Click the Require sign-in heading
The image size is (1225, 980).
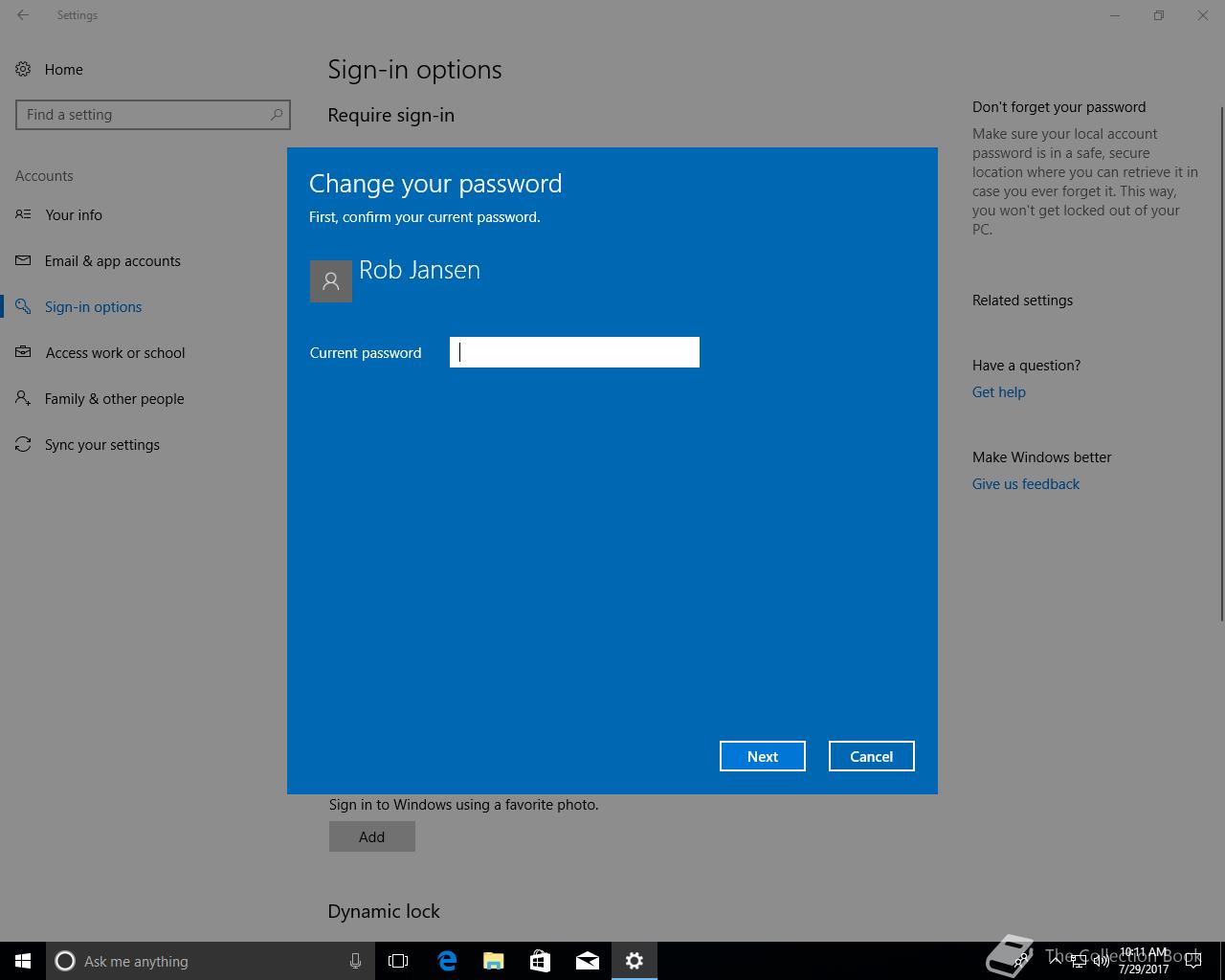click(391, 115)
